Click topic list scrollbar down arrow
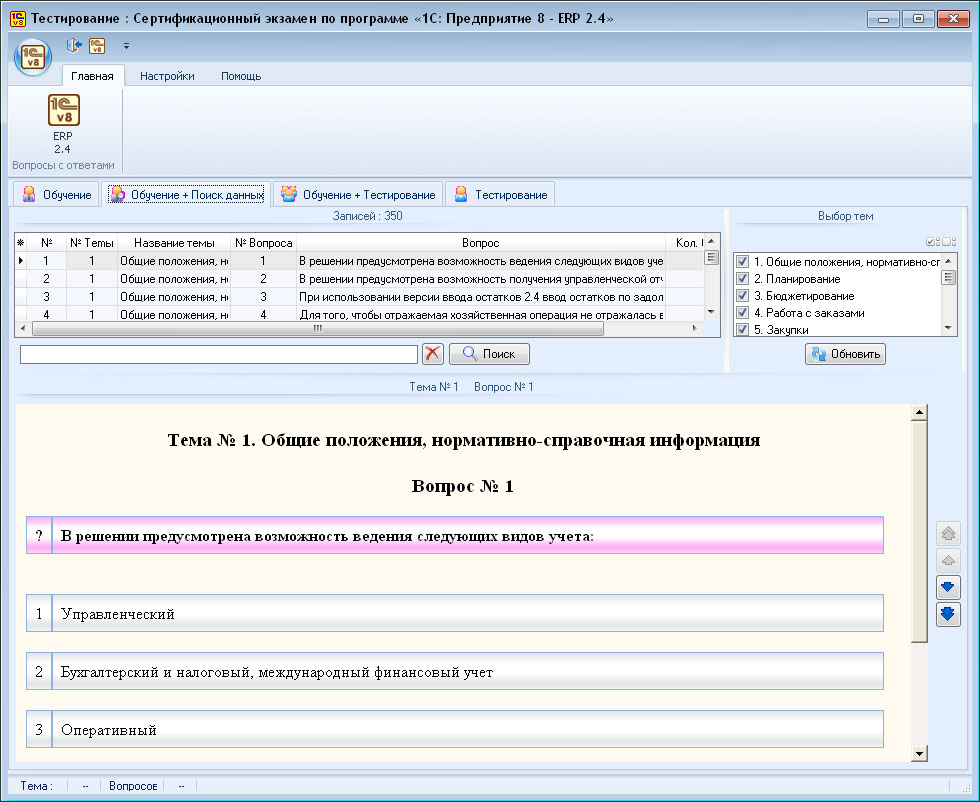The image size is (980, 802). (x=948, y=328)
